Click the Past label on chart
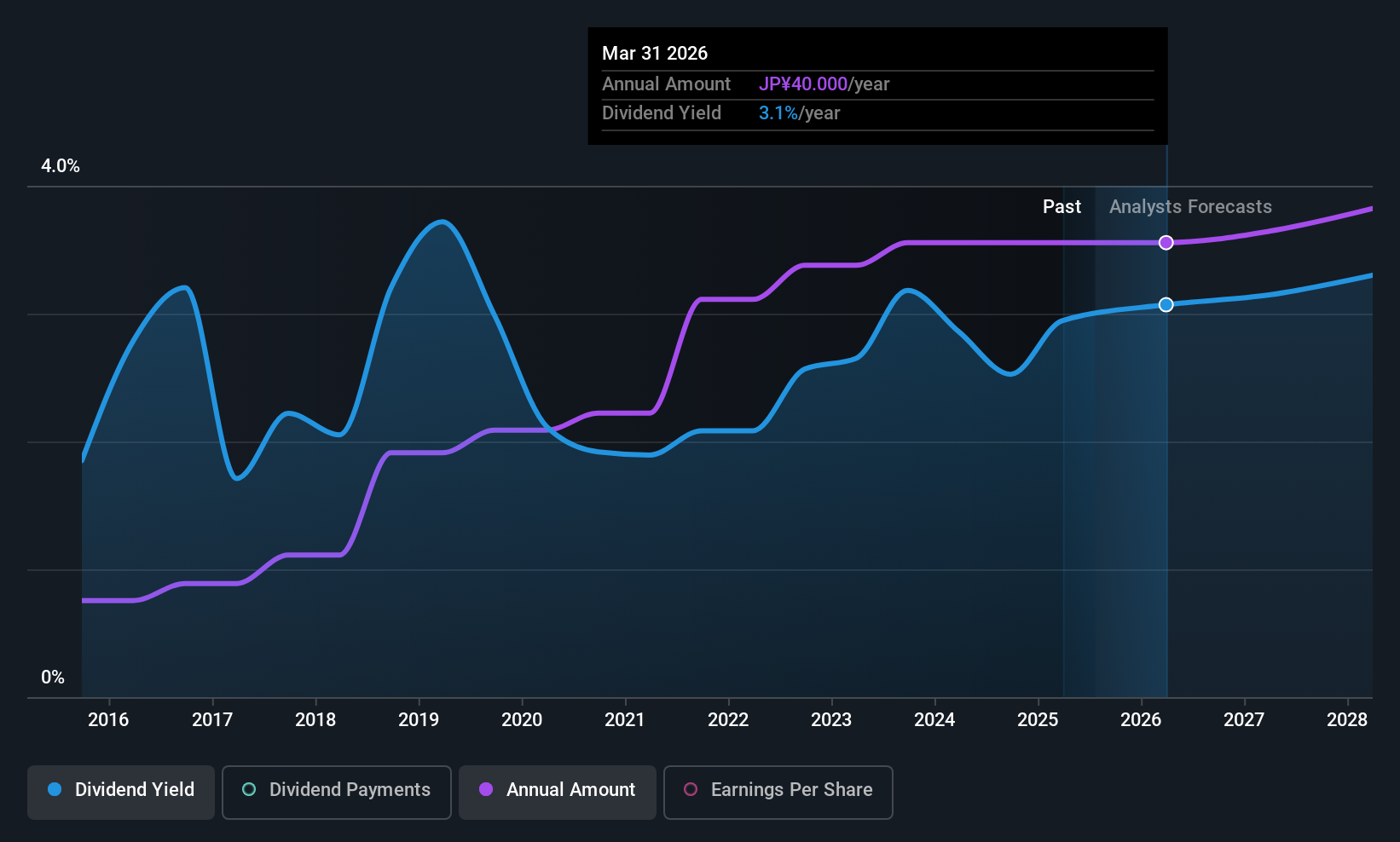Screen dimensions: 1400x842 pos(1062,207)
